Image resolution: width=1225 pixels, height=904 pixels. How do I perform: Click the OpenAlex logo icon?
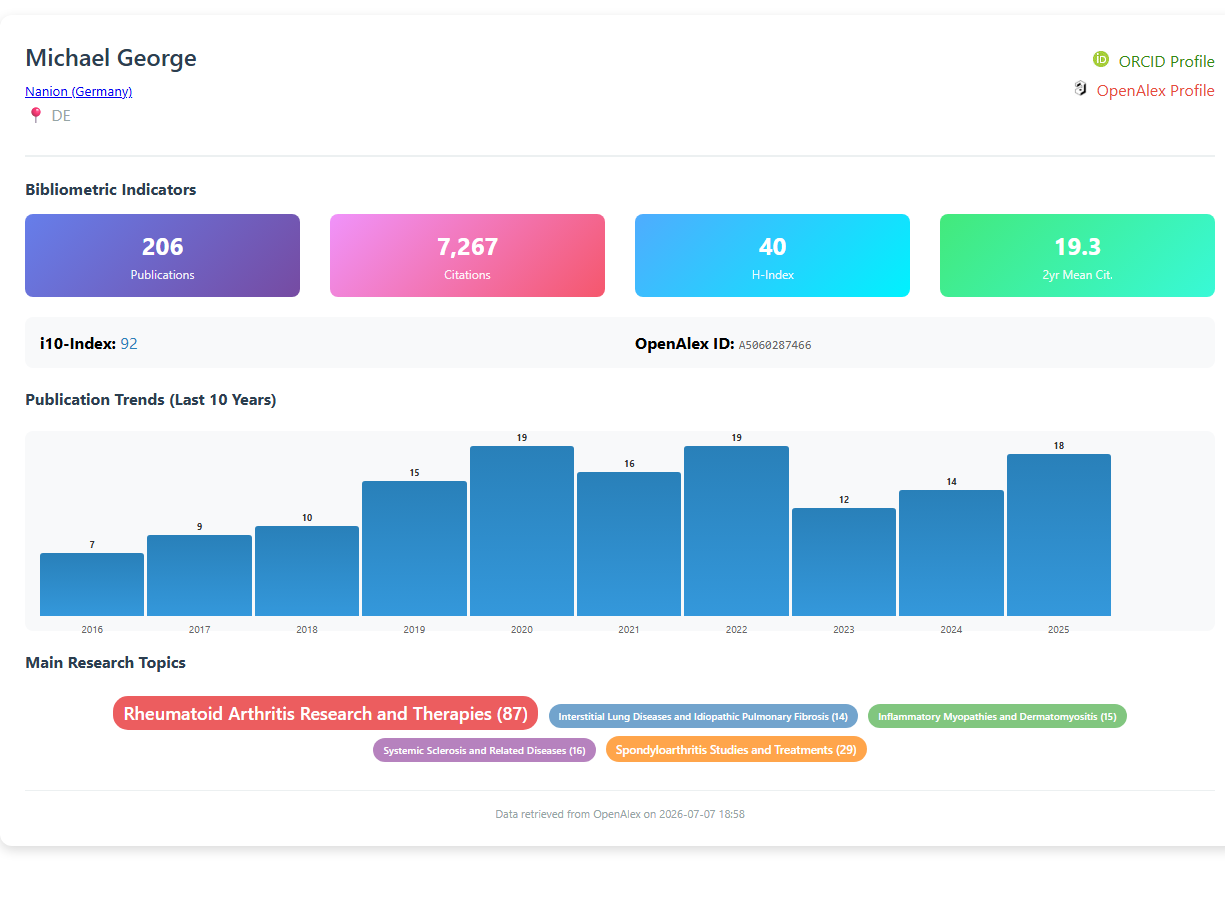pos(1080,89)
